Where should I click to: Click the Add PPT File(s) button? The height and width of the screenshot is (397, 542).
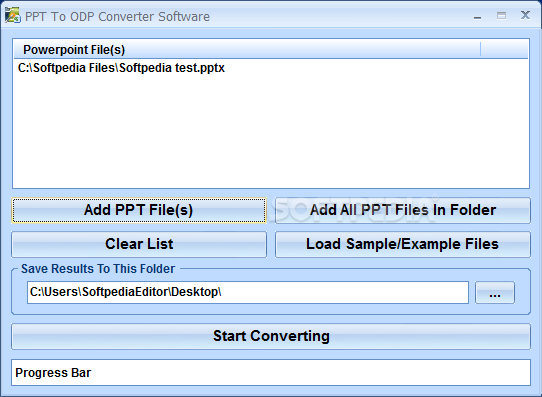click(139, 210)
